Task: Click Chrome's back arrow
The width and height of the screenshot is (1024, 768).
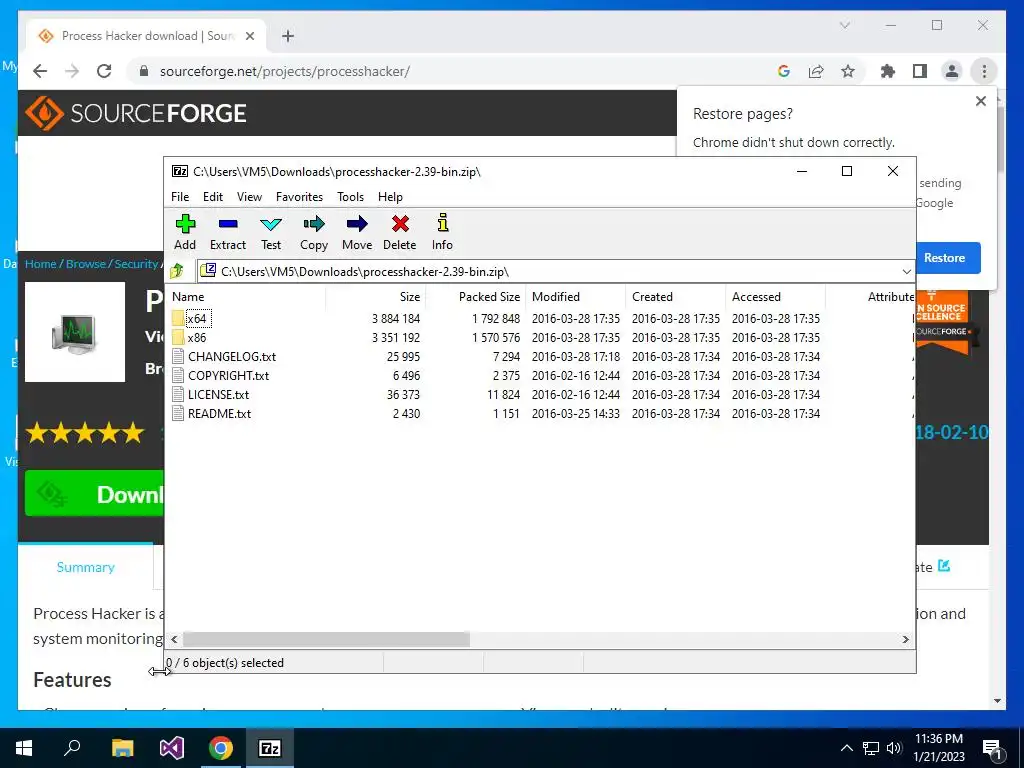Action: point(40,71)
